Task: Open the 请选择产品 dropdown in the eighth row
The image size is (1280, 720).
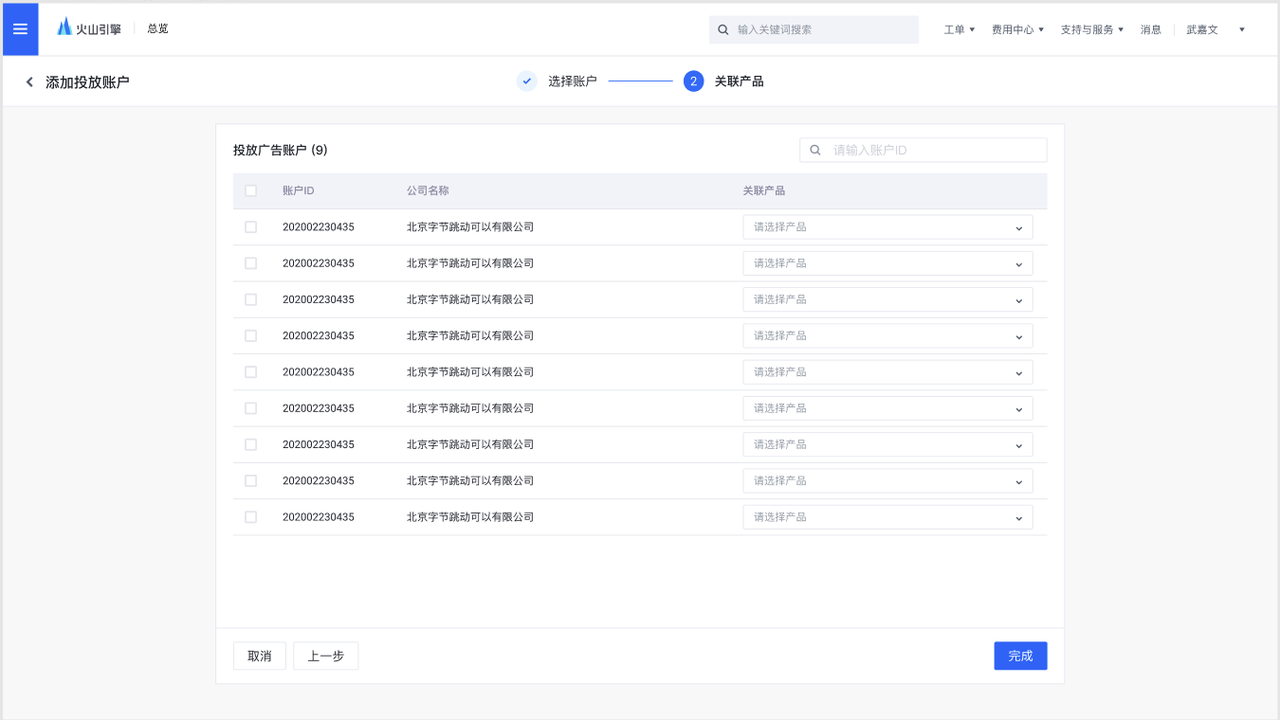Action: 888,481
